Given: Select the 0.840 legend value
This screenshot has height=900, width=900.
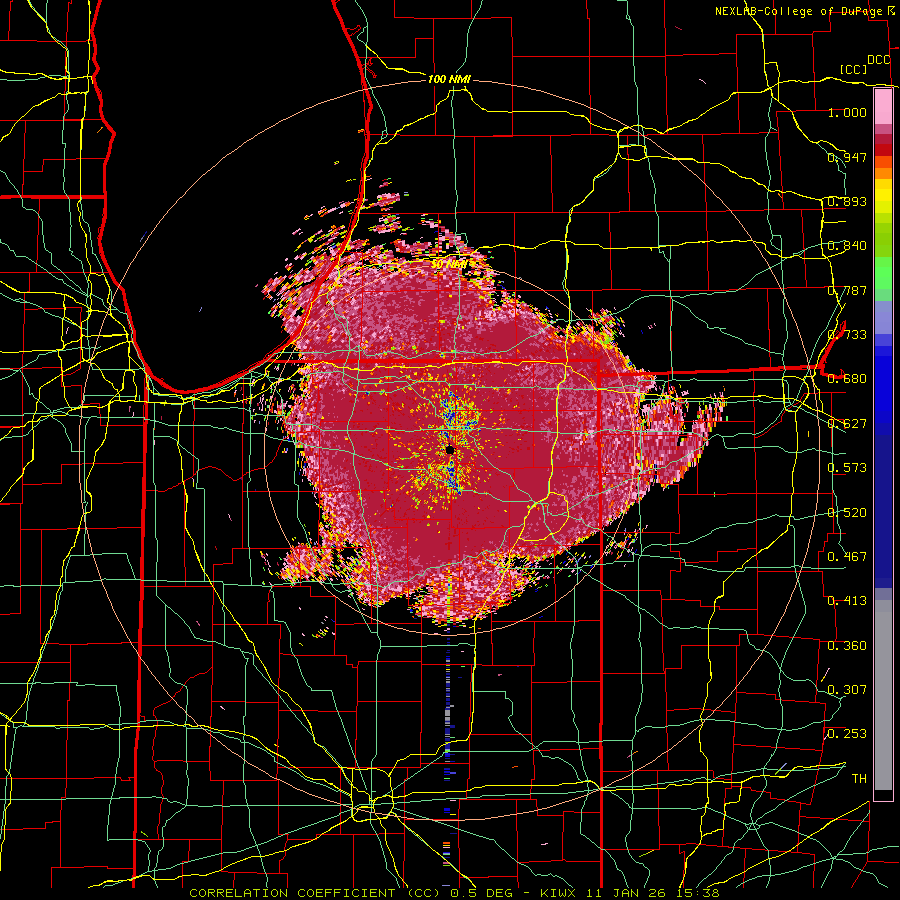Looking at the screenshot, I should [x=847, y=245].
